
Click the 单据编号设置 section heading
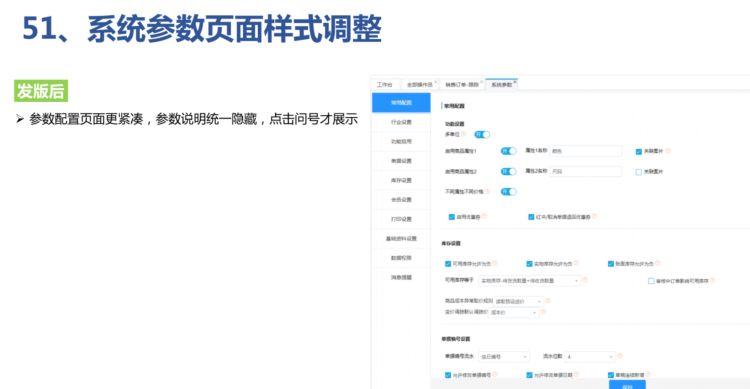[456, 339]
